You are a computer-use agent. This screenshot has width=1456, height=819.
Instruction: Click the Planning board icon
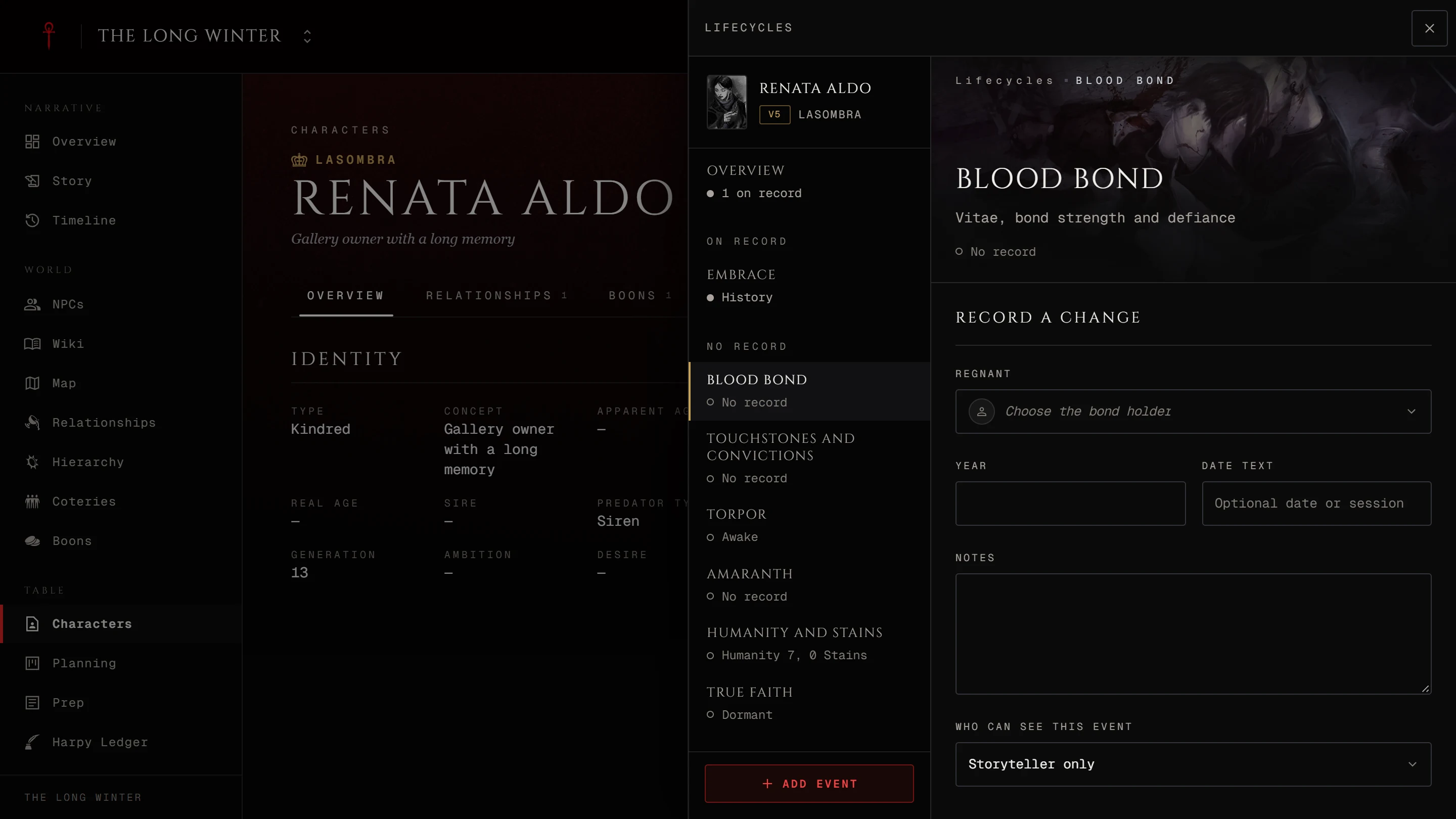coord(32,663)
